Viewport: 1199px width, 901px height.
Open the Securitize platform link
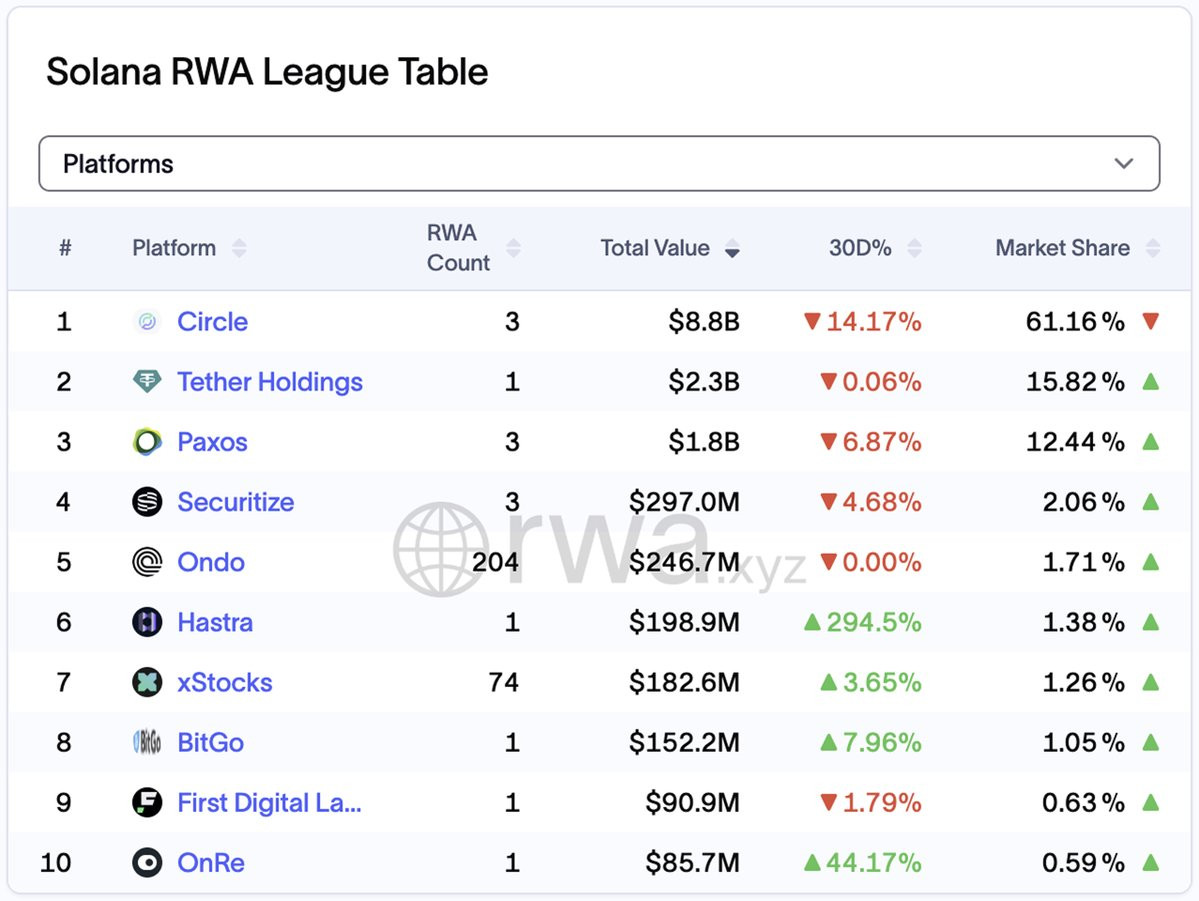click(235, 502)
